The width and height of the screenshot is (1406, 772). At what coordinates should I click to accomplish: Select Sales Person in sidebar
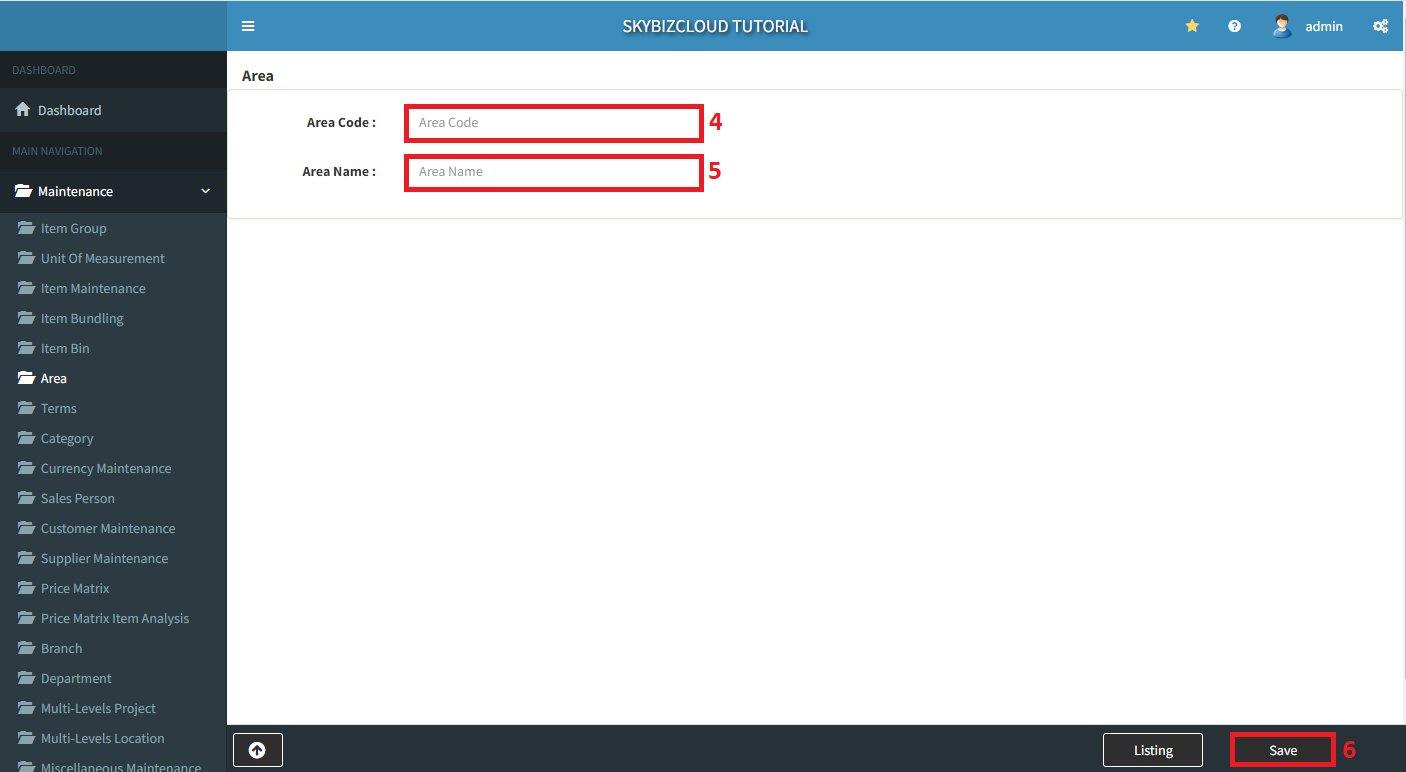pos(77,498)
